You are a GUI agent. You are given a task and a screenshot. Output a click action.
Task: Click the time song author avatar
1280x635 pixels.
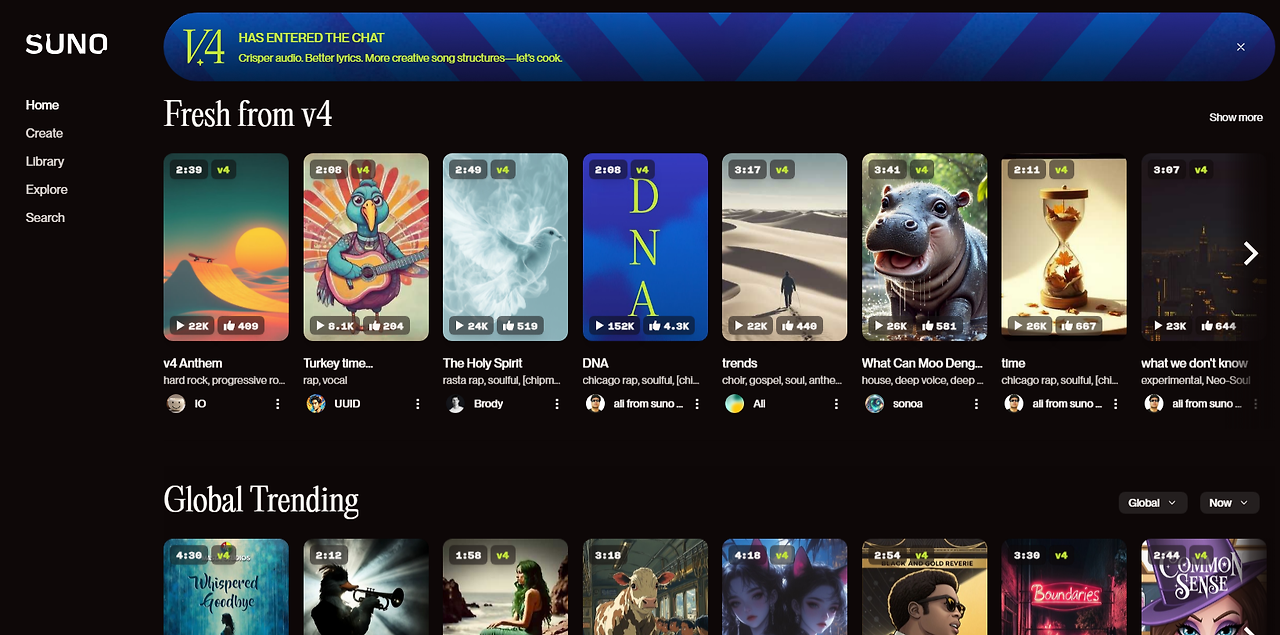[x=1014, y=404]
